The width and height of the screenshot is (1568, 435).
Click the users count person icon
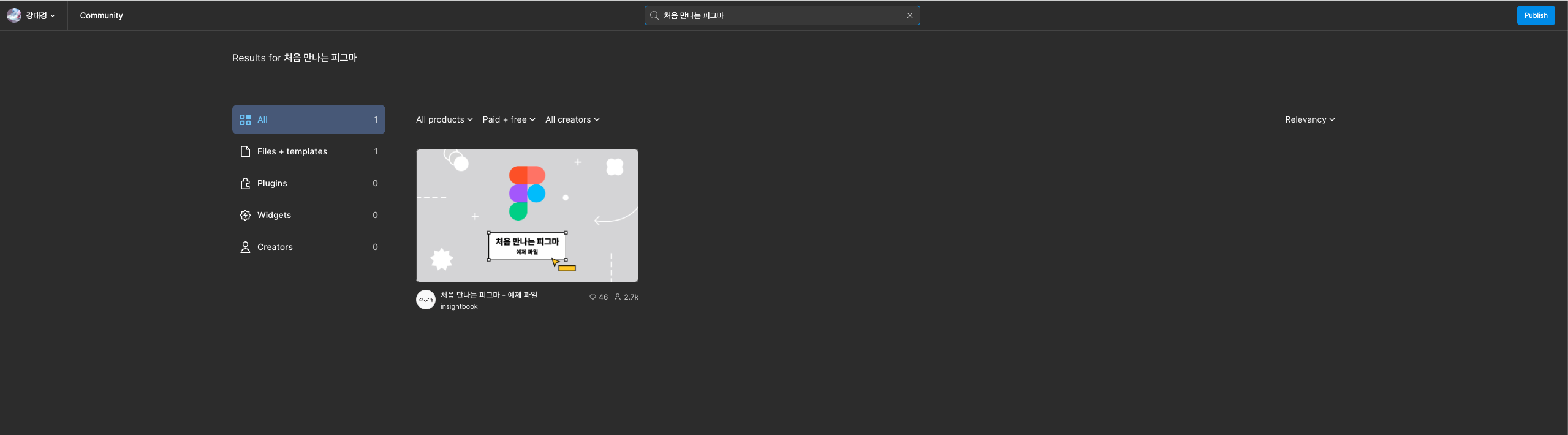(618, 297)
